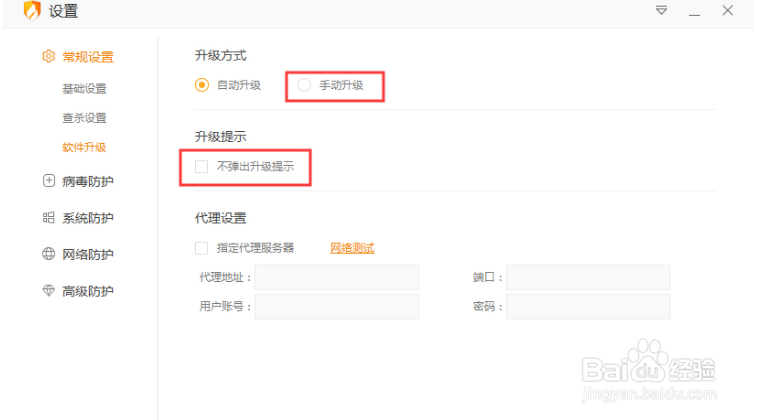Click the gear icon beside 常规设置
The height and width of the screenshot is (420, 759).
[48, 57]
